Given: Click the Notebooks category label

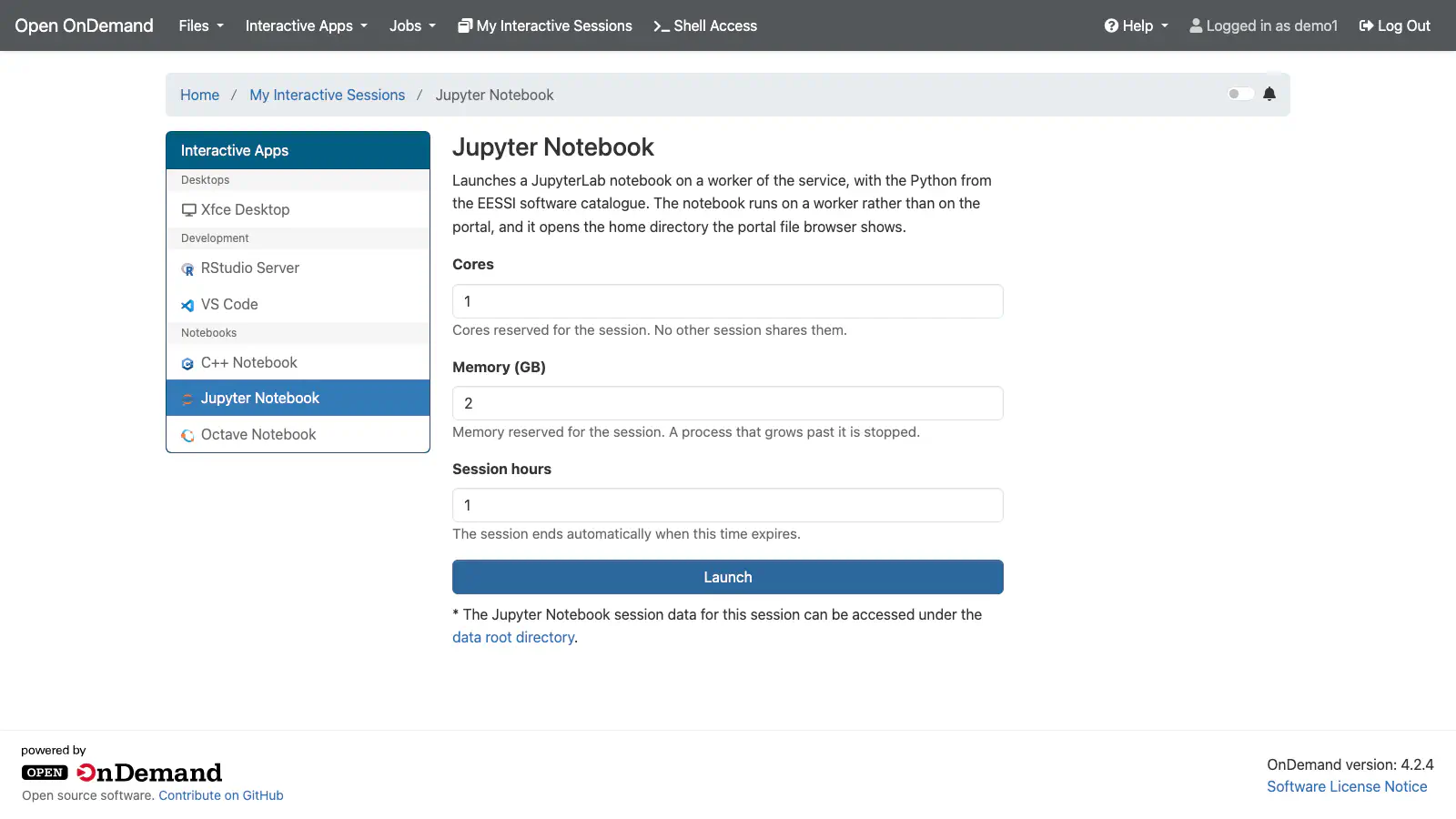Looking at the screenshot, I should tap(208, 333).
